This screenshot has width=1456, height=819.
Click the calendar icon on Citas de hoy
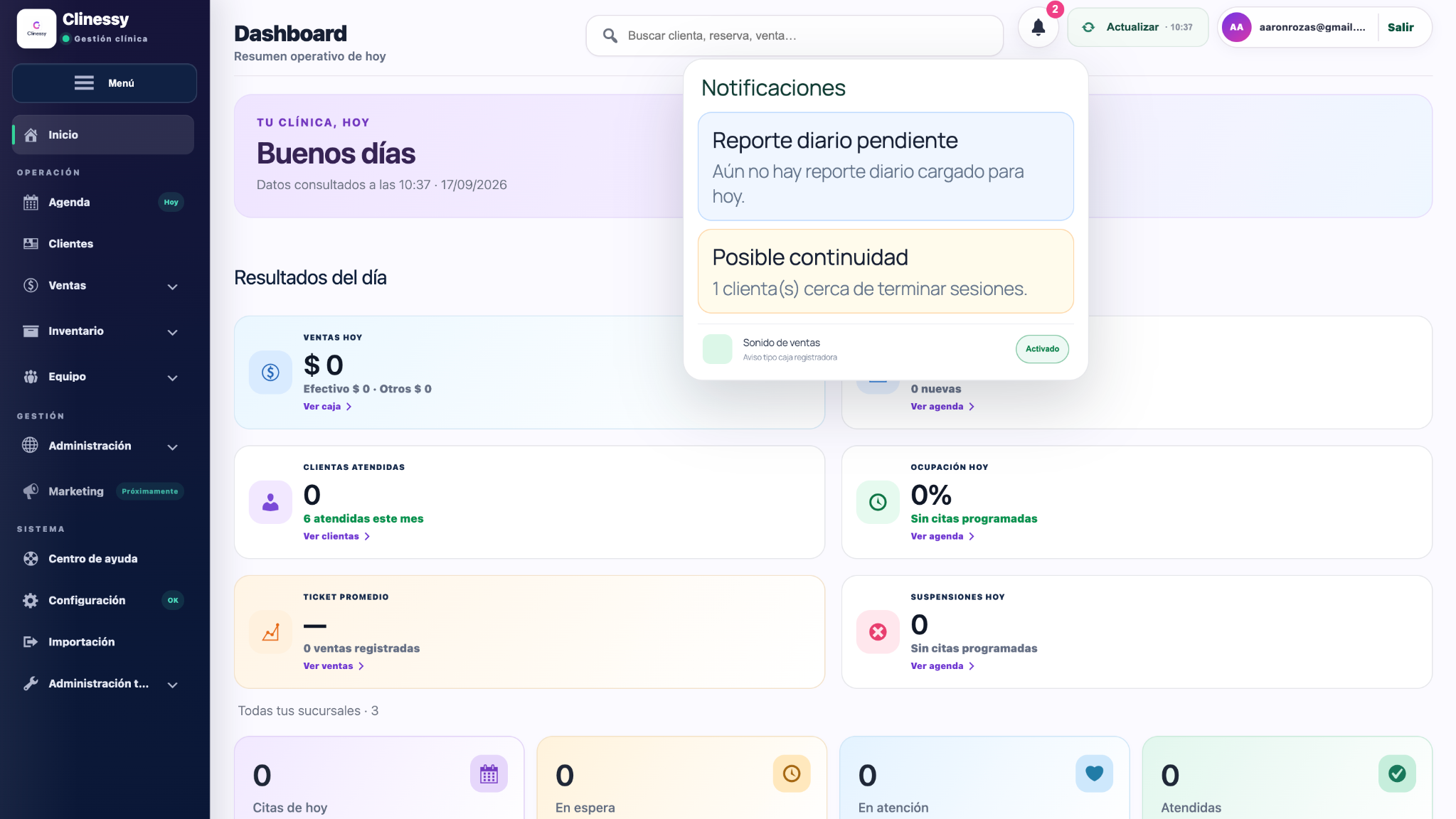(x=489, y=773)
